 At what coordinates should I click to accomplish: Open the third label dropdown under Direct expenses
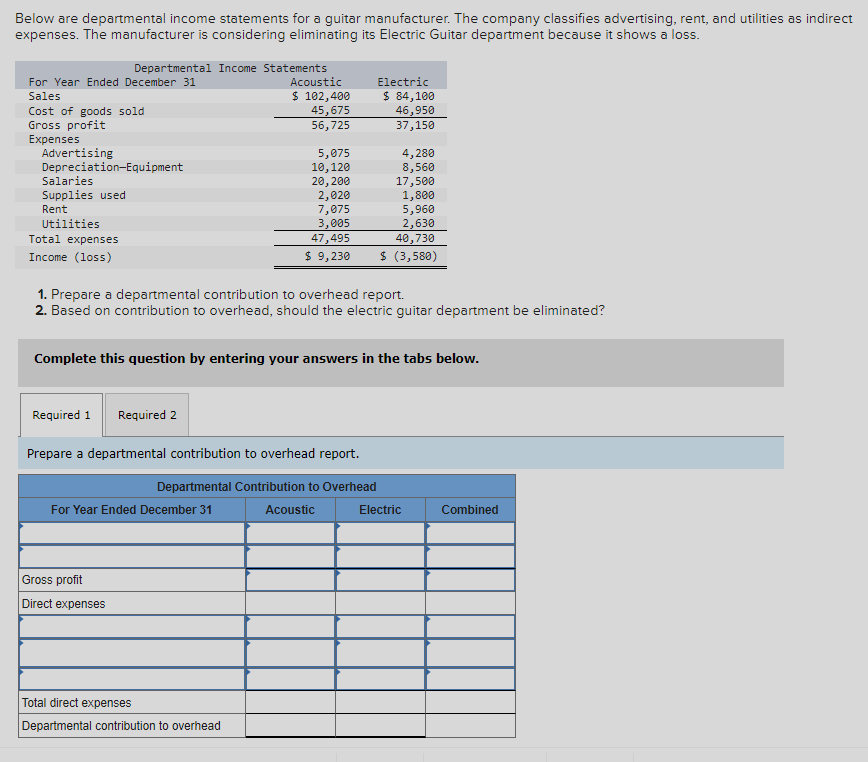coord(131,674)
